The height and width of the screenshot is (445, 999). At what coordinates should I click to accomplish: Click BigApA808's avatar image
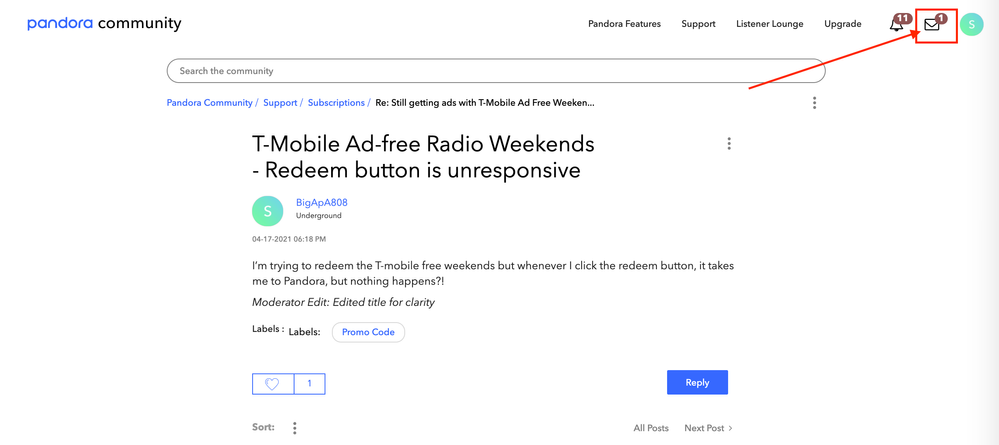coord(268,210)
